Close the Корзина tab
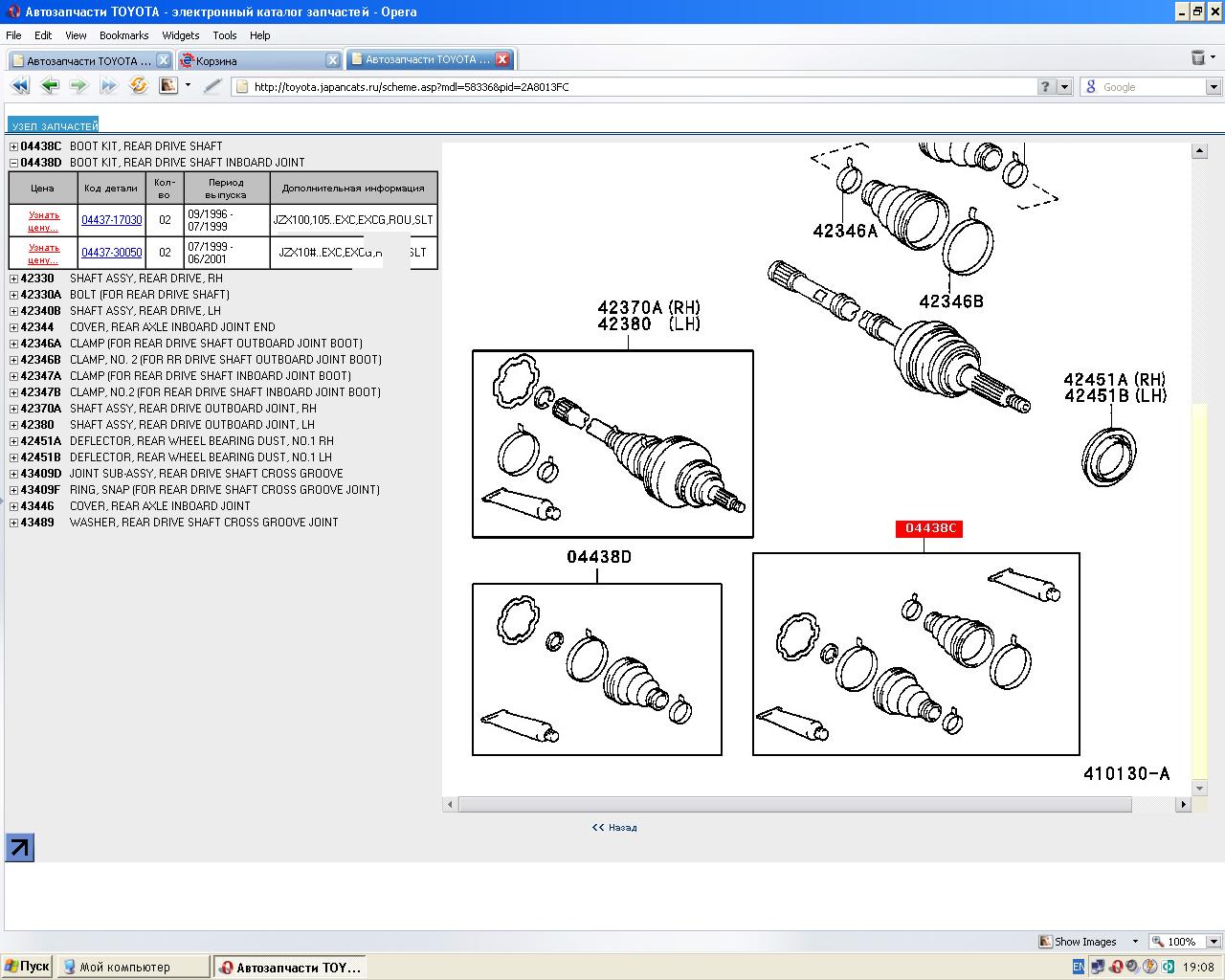Image resolution: width=1225 pixels, height=980 pixels. [332, 60]
